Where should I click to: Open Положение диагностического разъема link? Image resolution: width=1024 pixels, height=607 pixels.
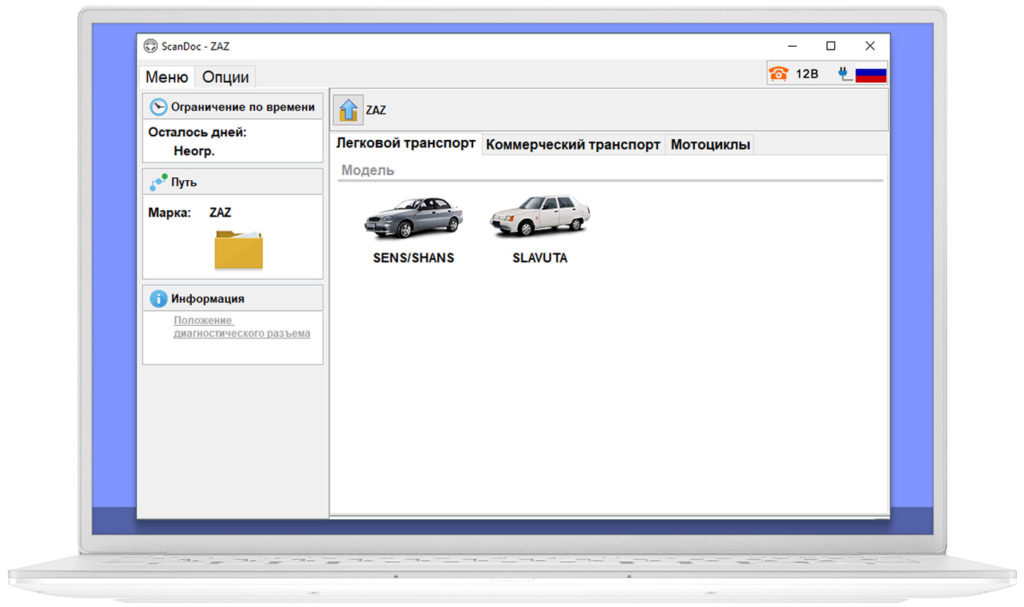[242, 327]
